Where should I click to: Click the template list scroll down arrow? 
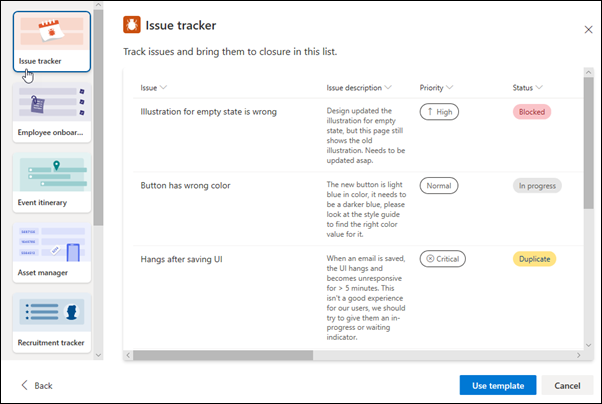pos(98,355)
